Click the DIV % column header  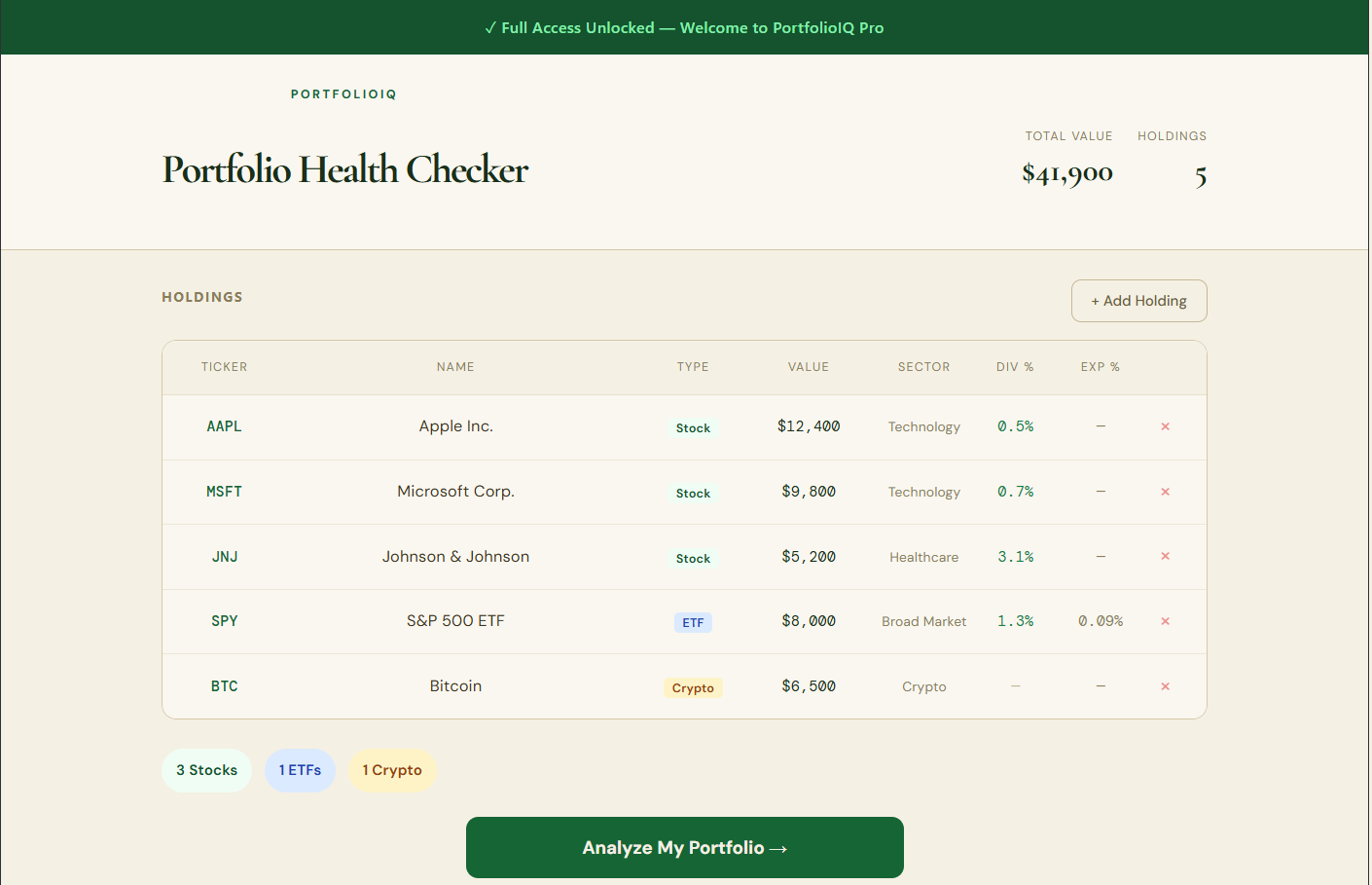[1015, 367]
